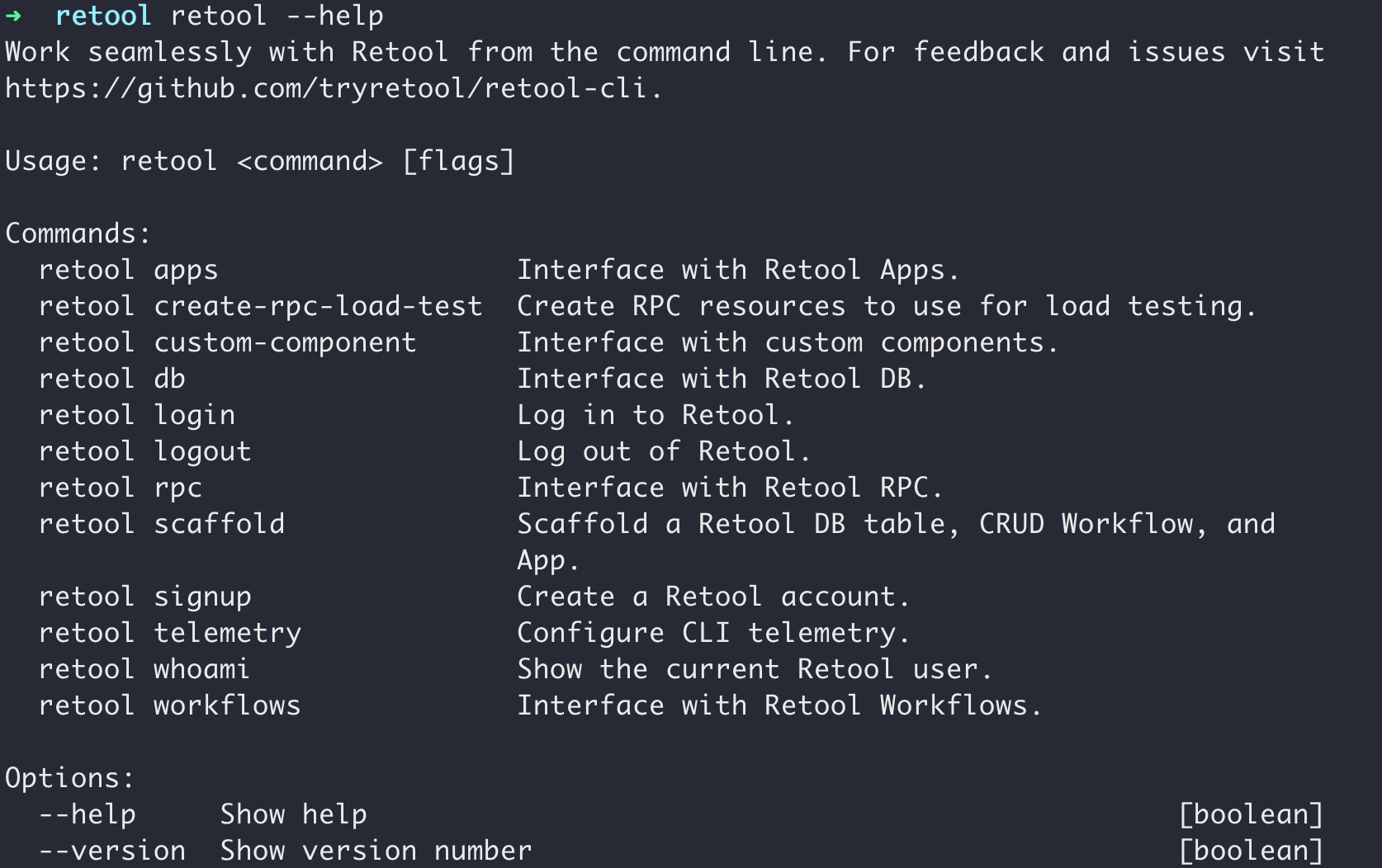1382x868 pixels.
Task: Click the 'retool signup' command
Action: (x=144, y=597)
